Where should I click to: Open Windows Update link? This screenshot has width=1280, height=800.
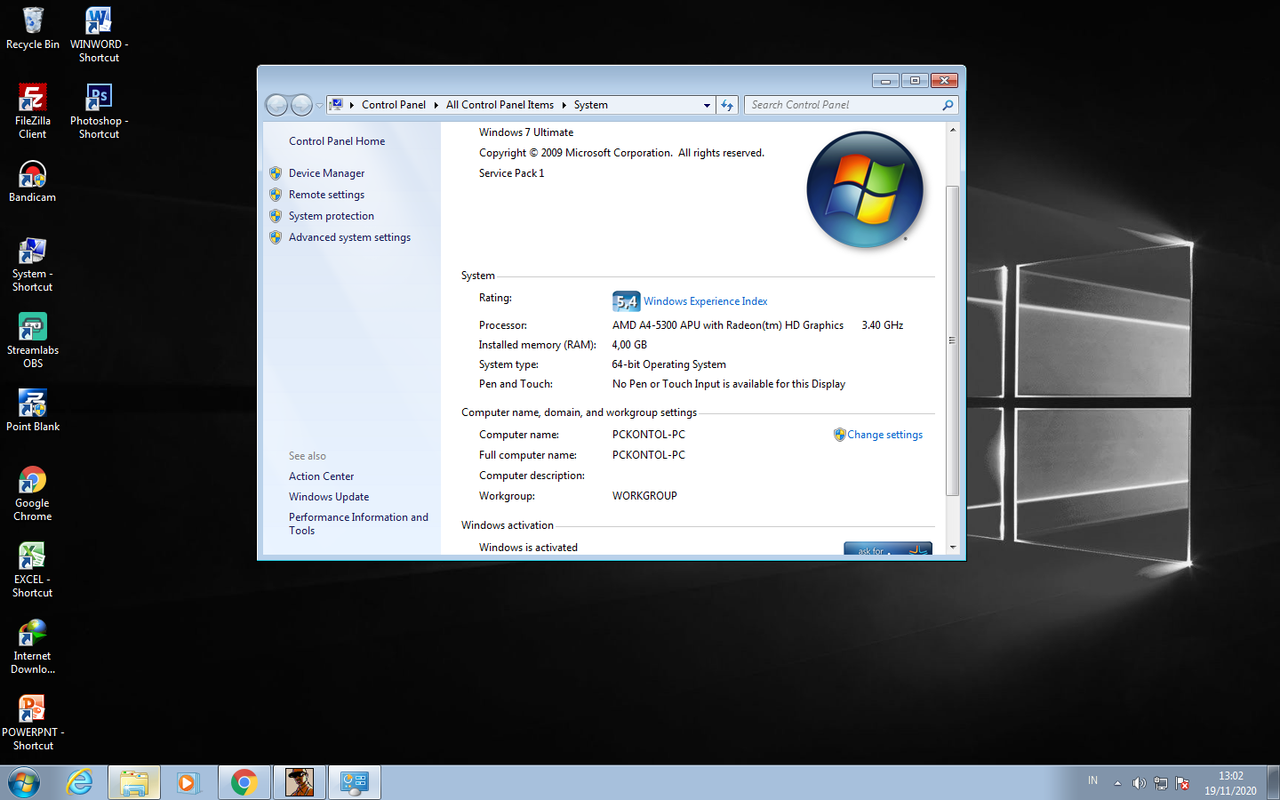(329, 497)
